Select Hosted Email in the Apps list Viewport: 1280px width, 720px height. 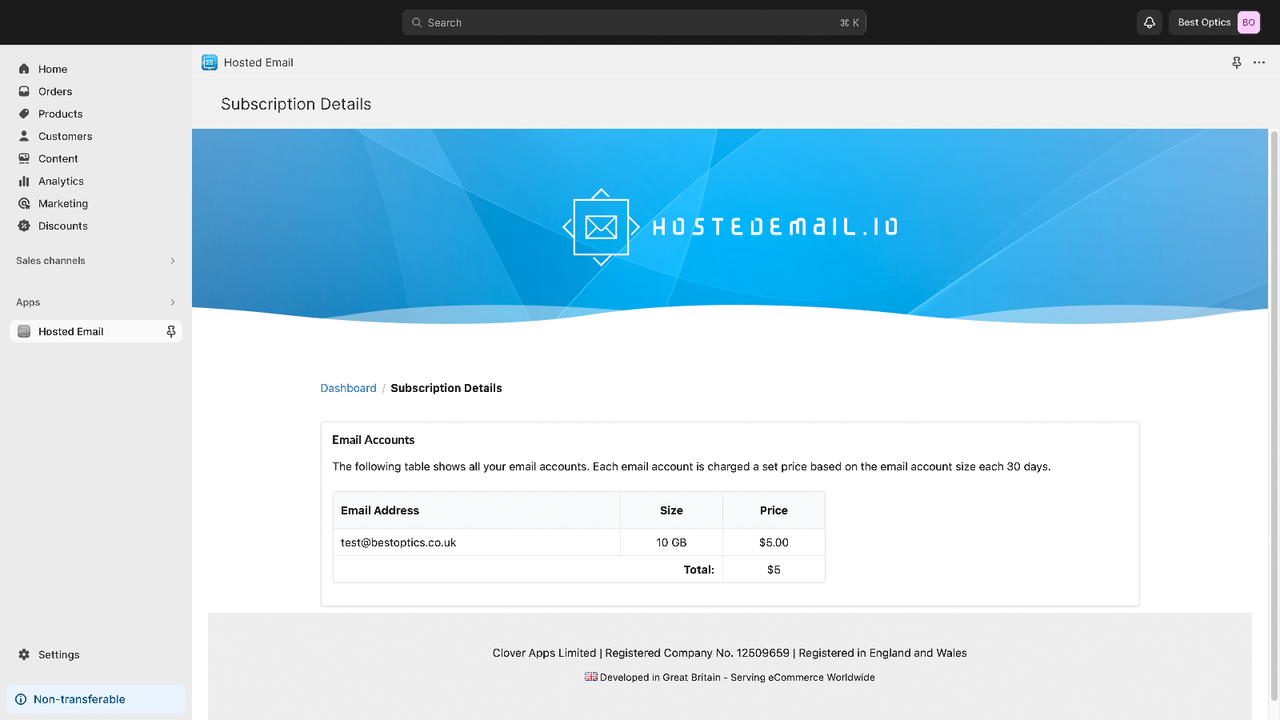pos(70,331)
